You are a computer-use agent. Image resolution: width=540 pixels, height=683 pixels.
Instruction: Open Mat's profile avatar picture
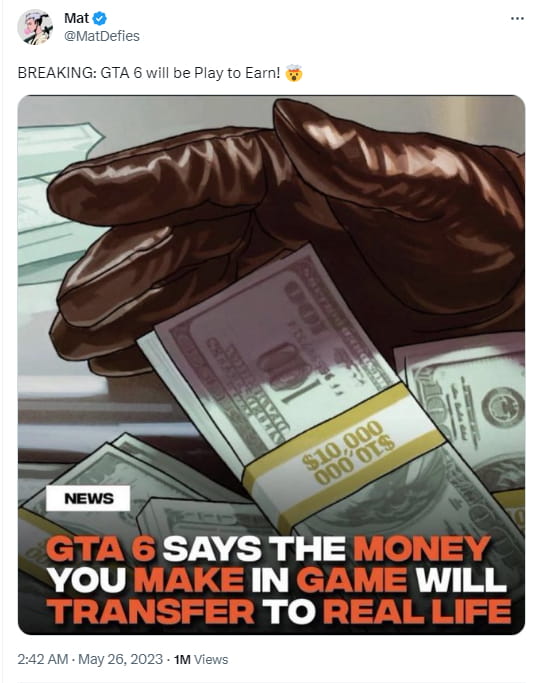click(x=35, y=27)
